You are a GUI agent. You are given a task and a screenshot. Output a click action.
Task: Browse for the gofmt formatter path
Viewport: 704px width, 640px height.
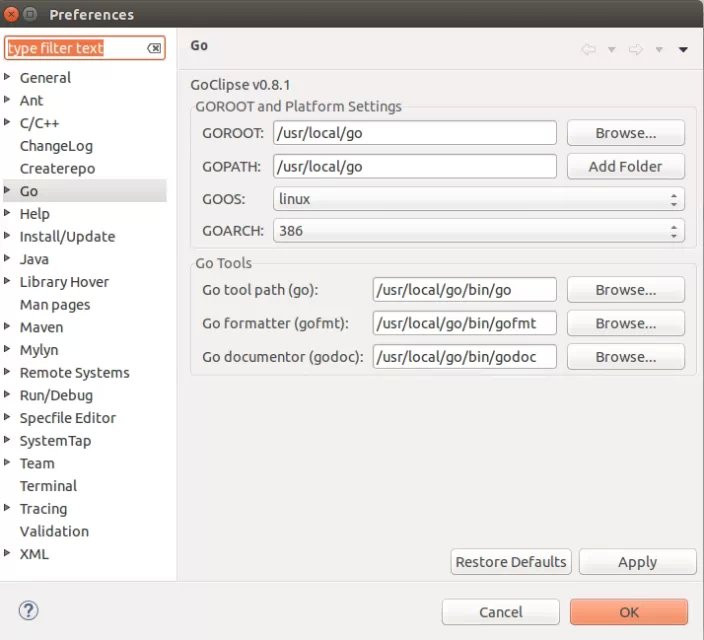coord(625,323)
